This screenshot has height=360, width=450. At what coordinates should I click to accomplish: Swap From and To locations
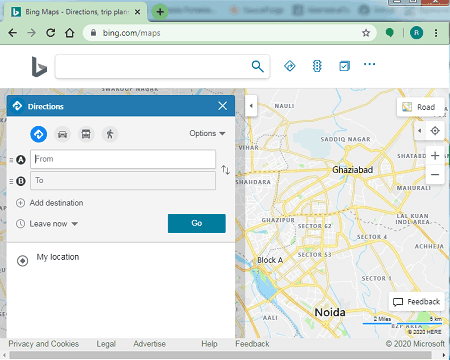[x=226, y=170]
